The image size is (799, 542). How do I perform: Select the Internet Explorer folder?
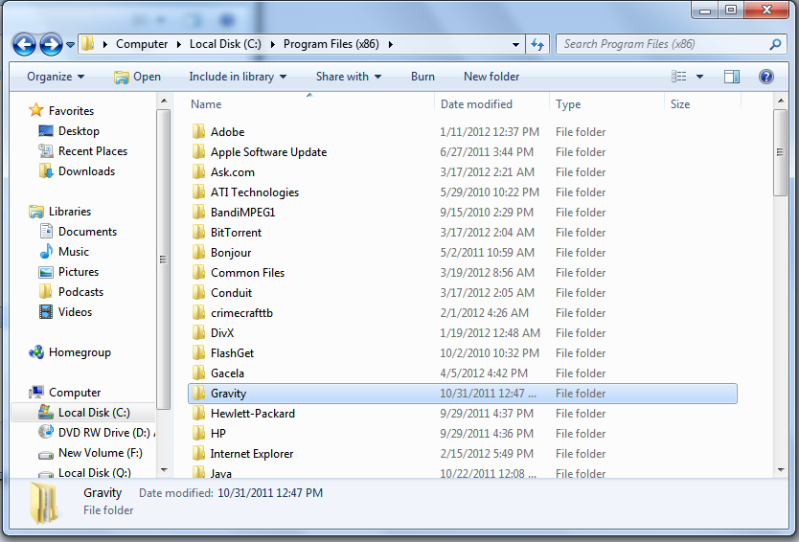click(462, 454)
